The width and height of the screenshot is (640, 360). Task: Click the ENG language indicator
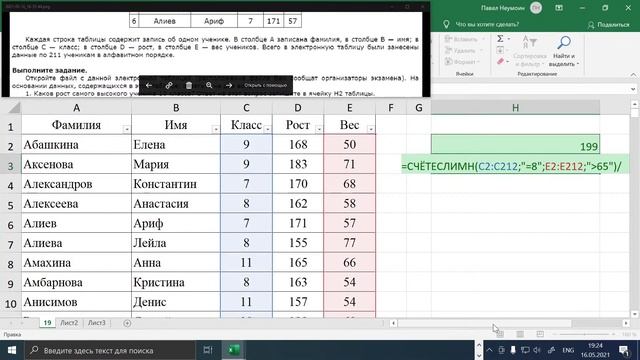(568, 350)
